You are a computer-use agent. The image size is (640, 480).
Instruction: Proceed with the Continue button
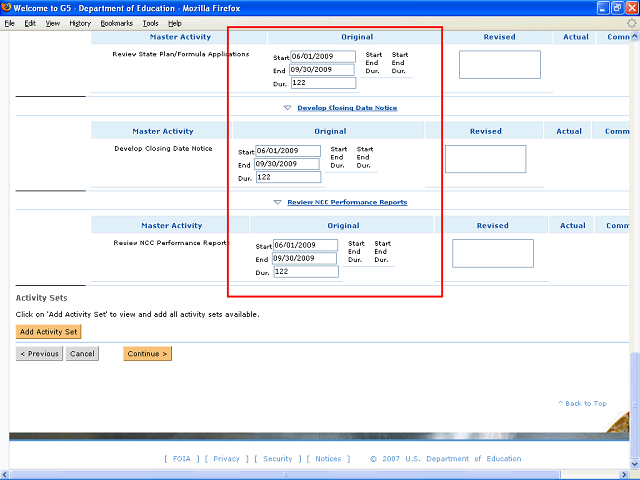147,354
